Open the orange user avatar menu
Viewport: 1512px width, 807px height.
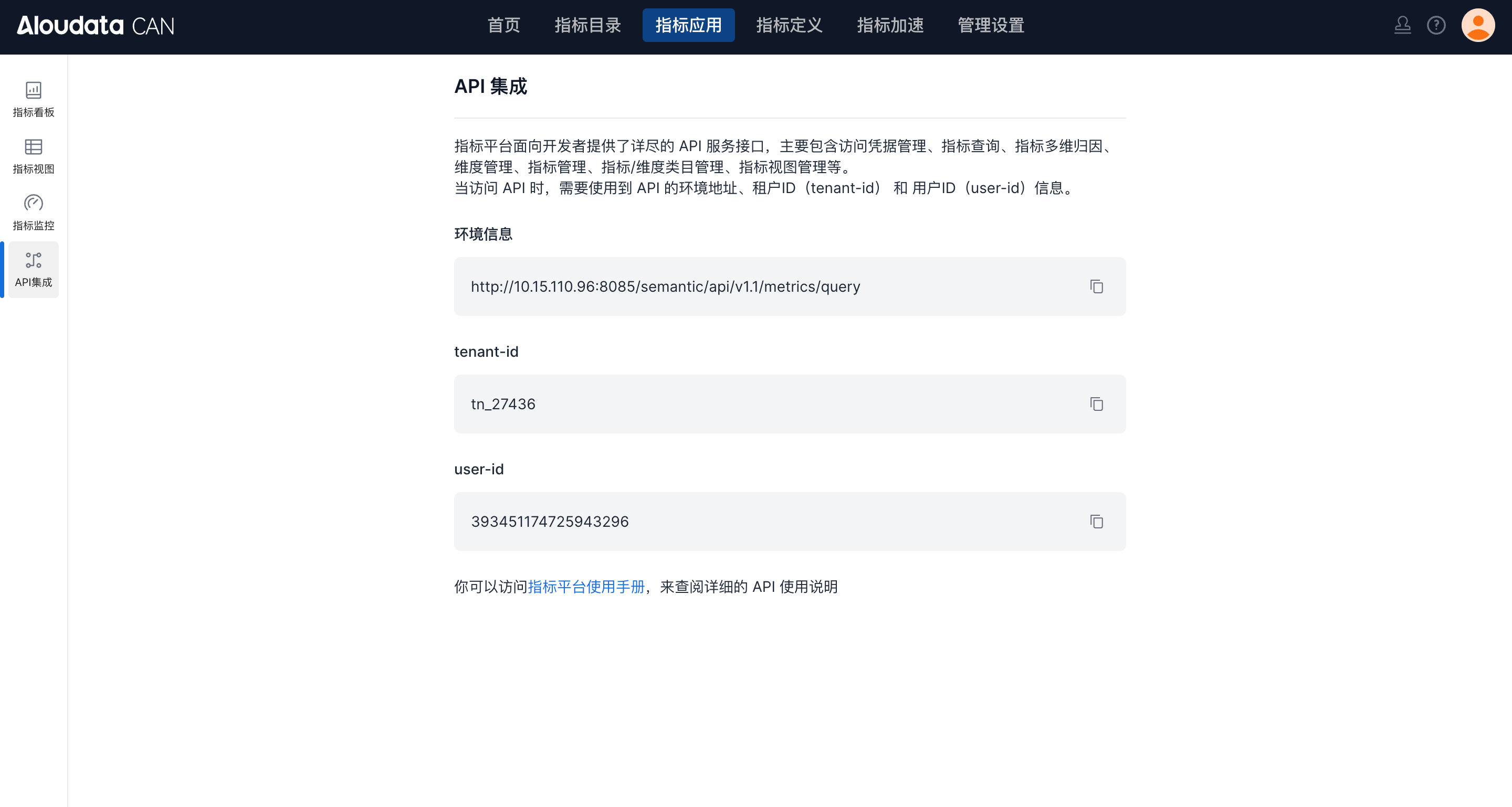pos(1477,25)
